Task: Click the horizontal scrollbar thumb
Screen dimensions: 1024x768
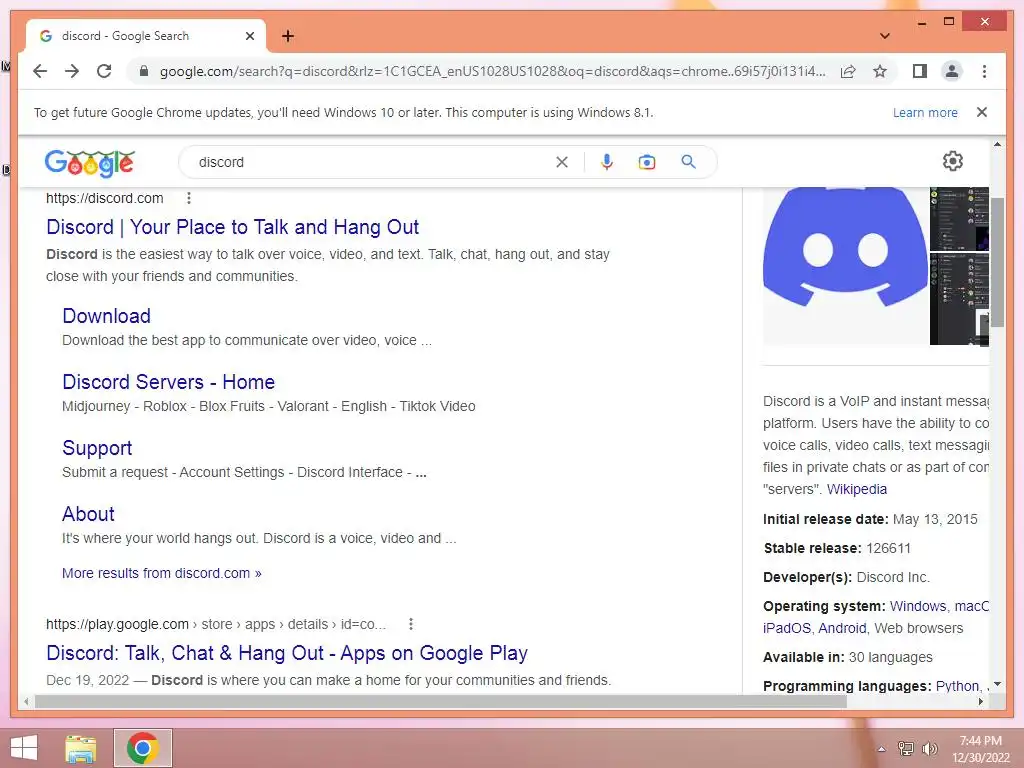Action: pyautogui.click(x=441, y=702)
